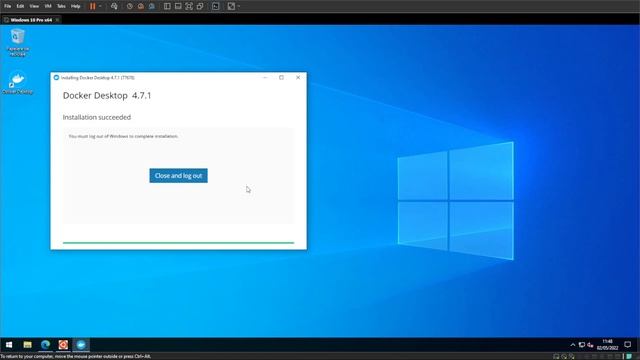Select the Docker installer taskbar icon
640x360 pixels.
[x=81, y=345]
